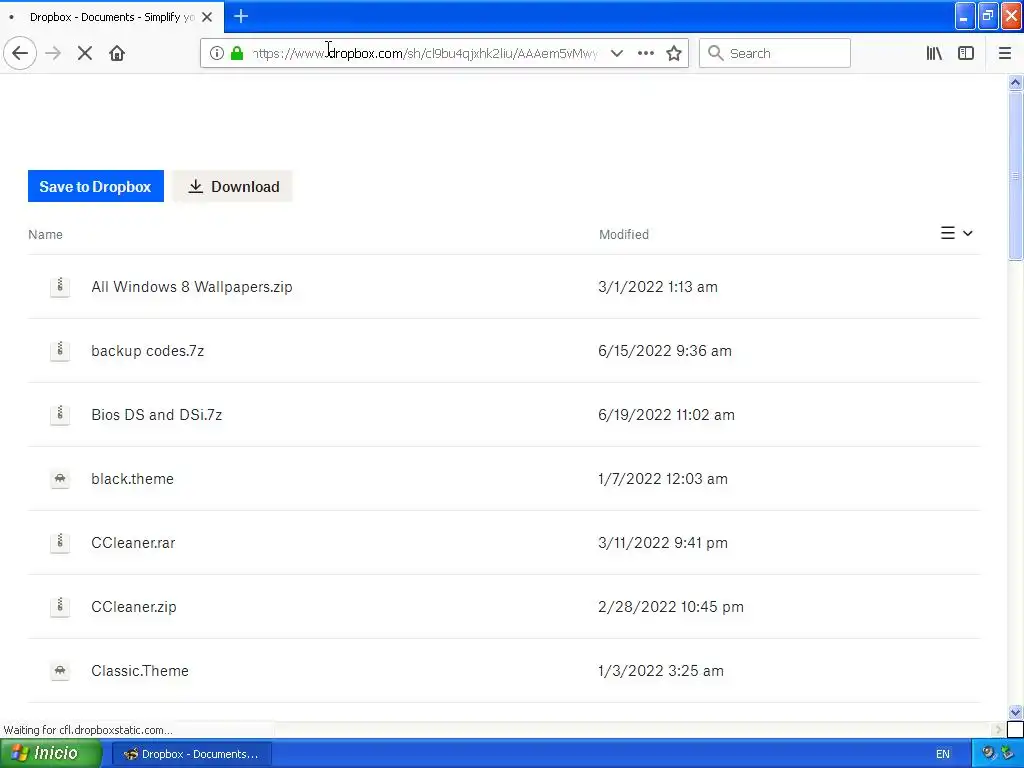Open address bar history dropdown

click(x=616, y=53)
